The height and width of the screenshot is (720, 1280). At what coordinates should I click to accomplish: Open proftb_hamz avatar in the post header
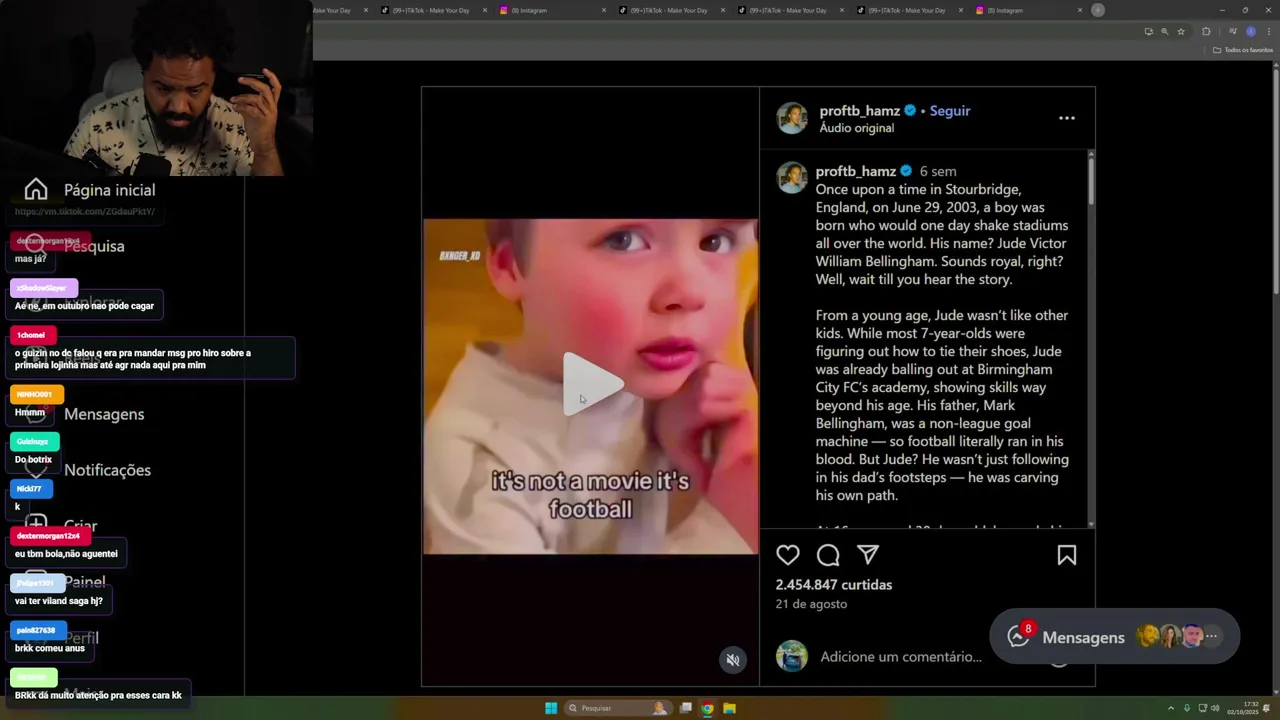click(x=792, y=118)
